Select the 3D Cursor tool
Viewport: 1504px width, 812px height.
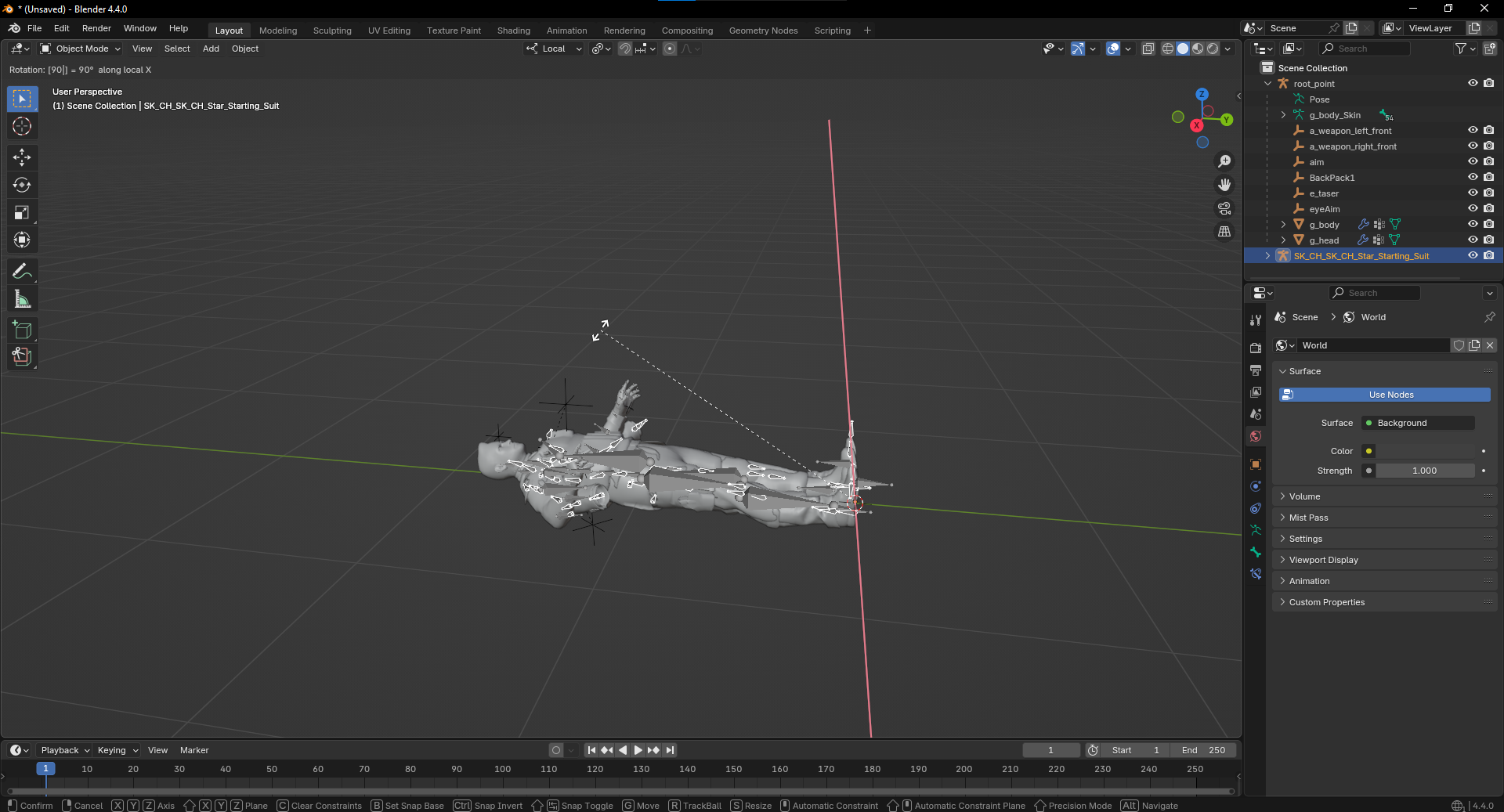(x=22, y=126)
